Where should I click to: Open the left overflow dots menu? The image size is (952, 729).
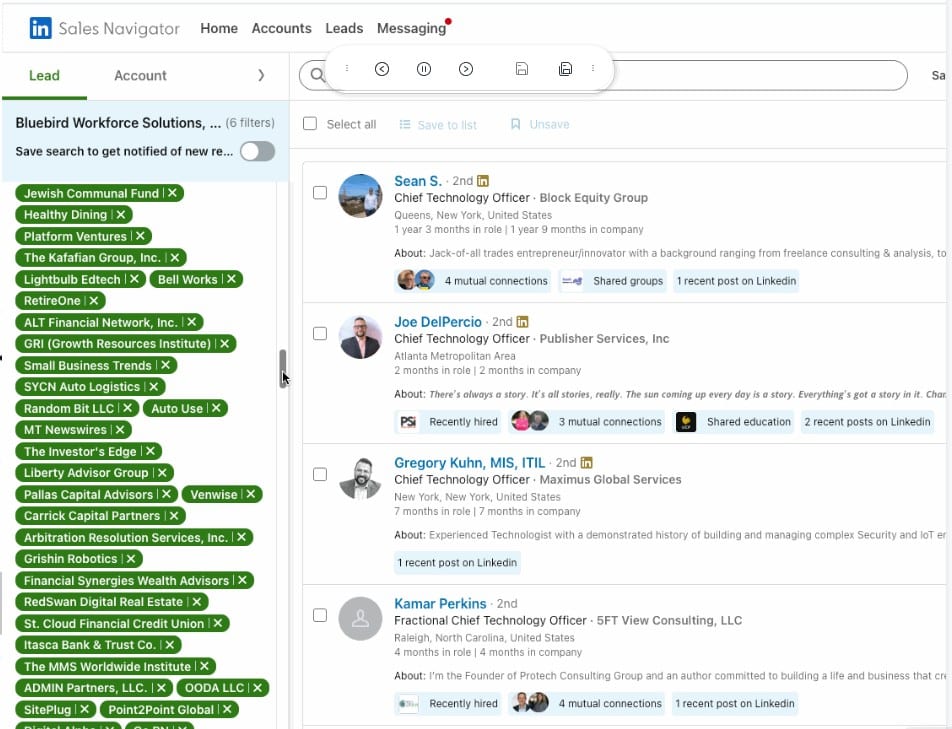(x=346, y=68)
